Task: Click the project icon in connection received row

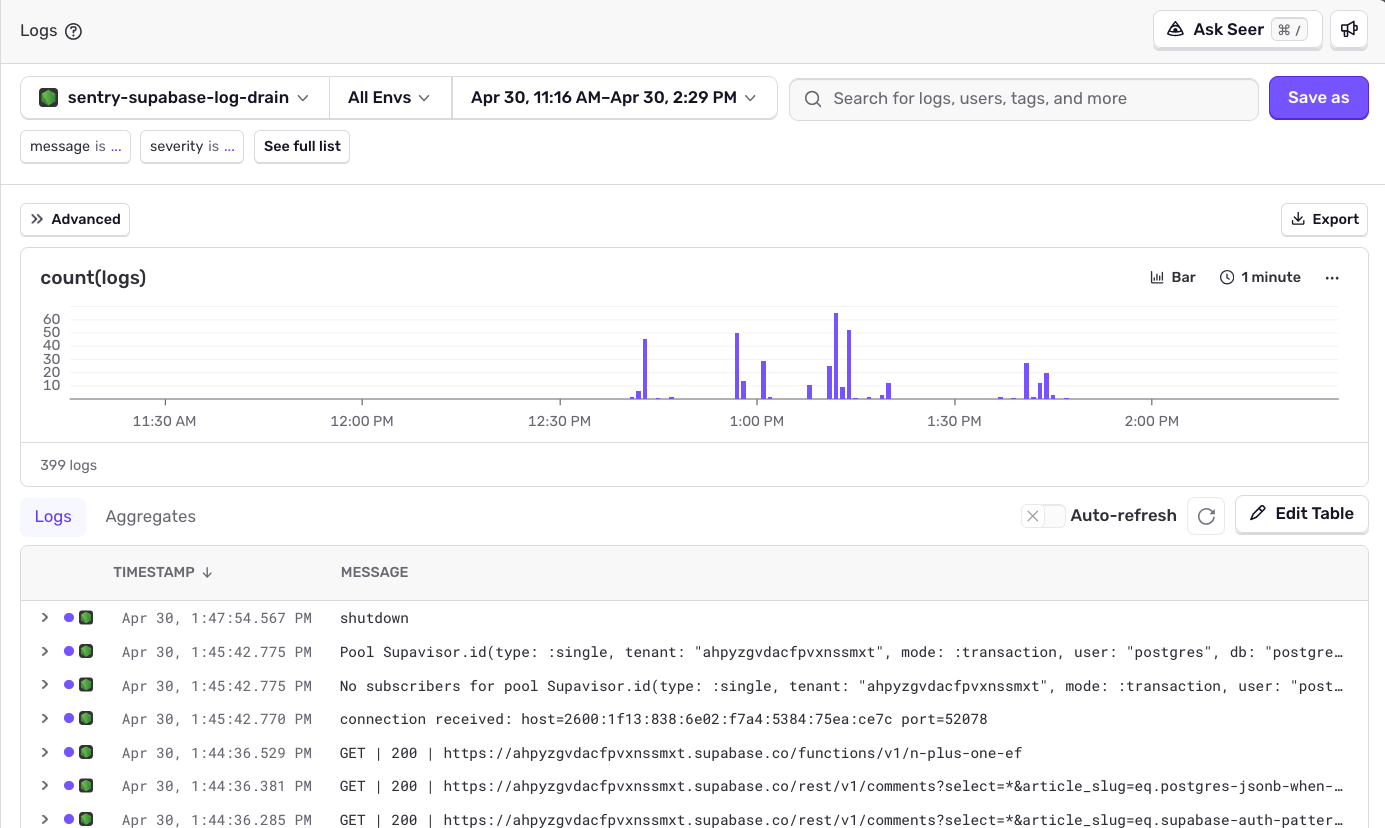Action: [86, 719]
